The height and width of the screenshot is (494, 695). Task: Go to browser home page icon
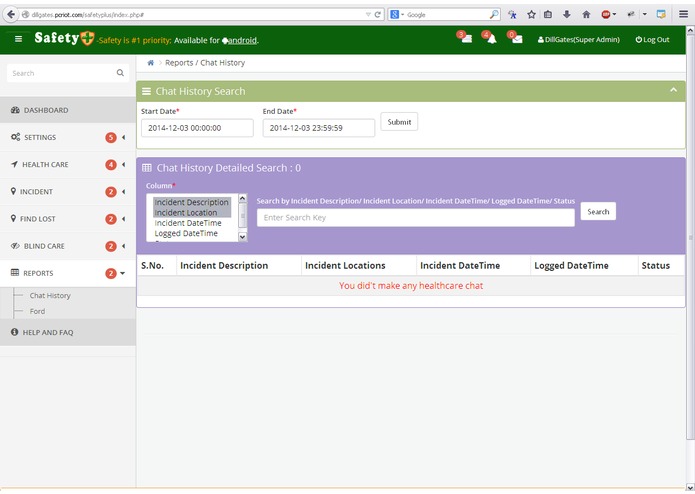coord(586,15)
